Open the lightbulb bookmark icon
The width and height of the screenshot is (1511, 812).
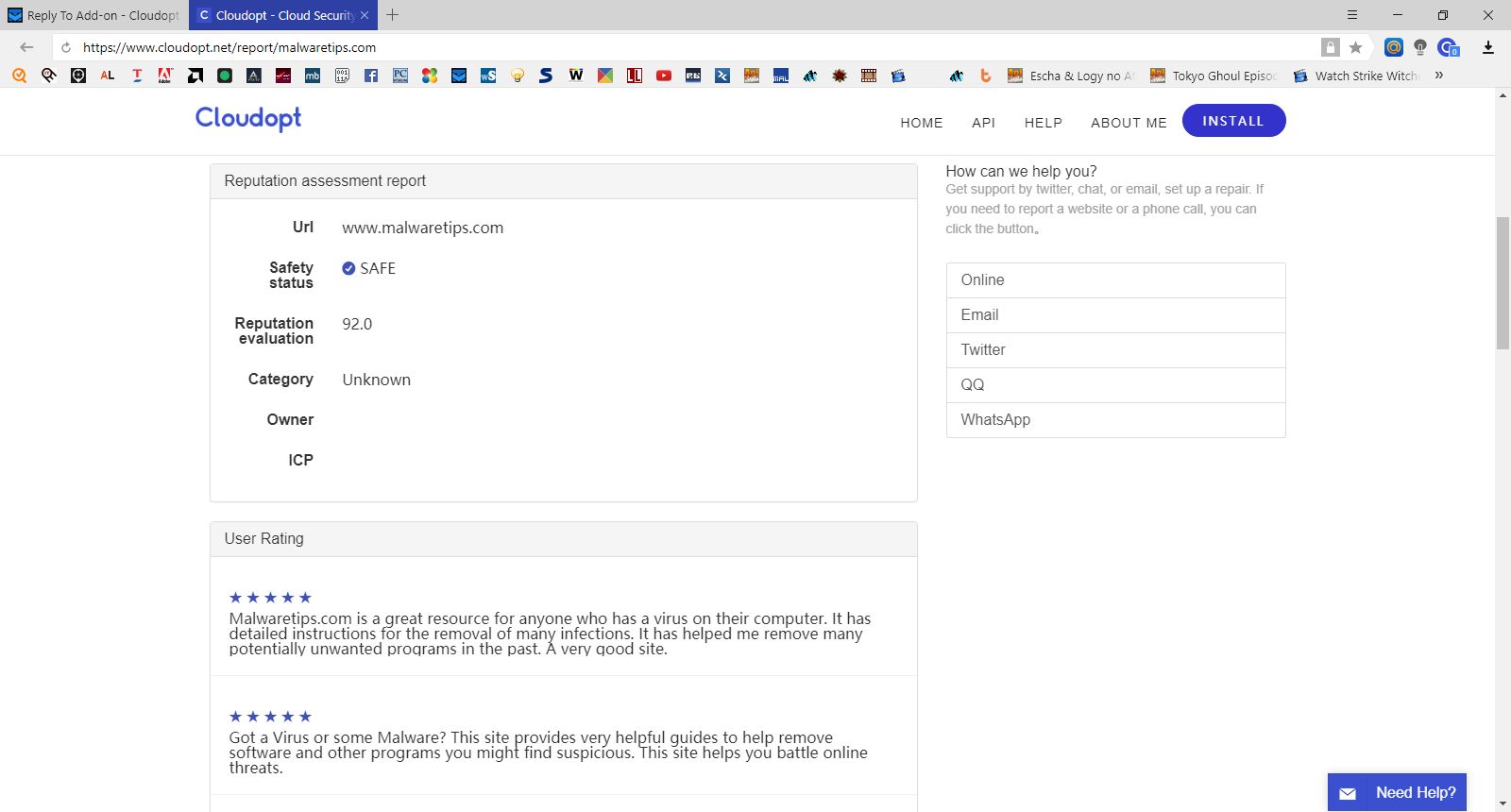tap(518, 76)
